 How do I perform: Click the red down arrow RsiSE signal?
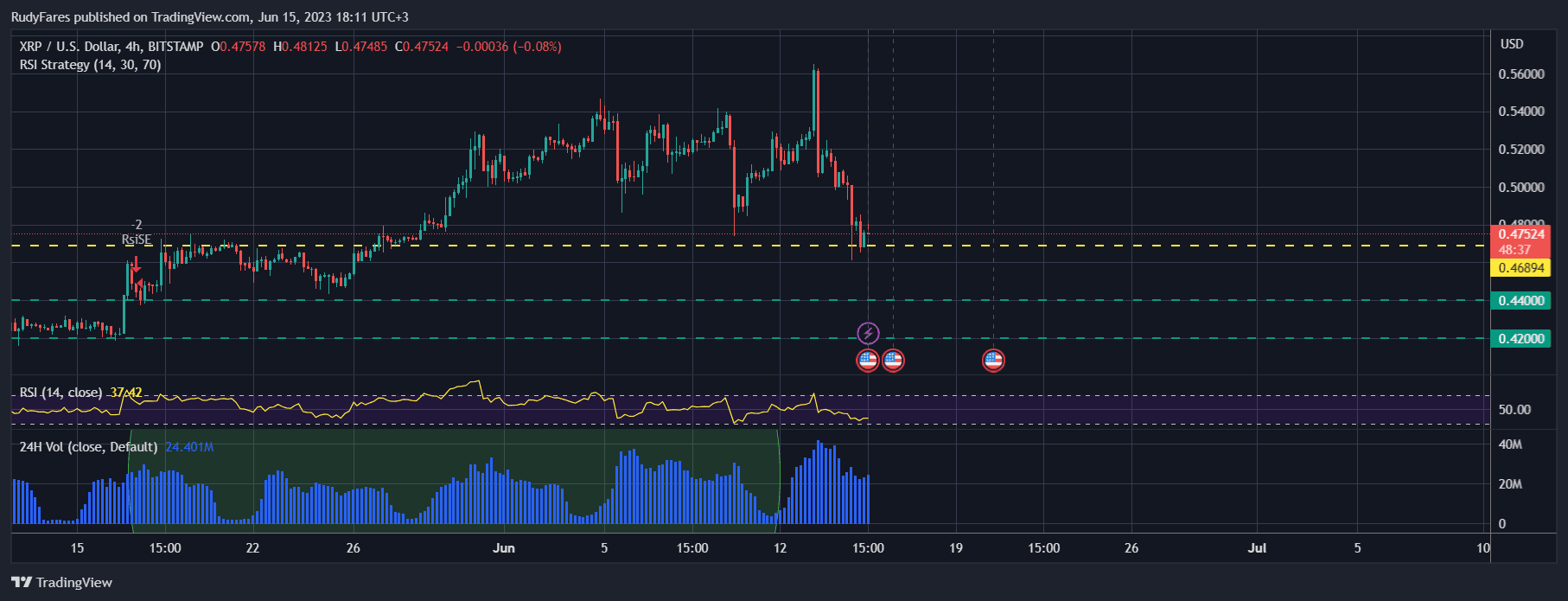136,263
